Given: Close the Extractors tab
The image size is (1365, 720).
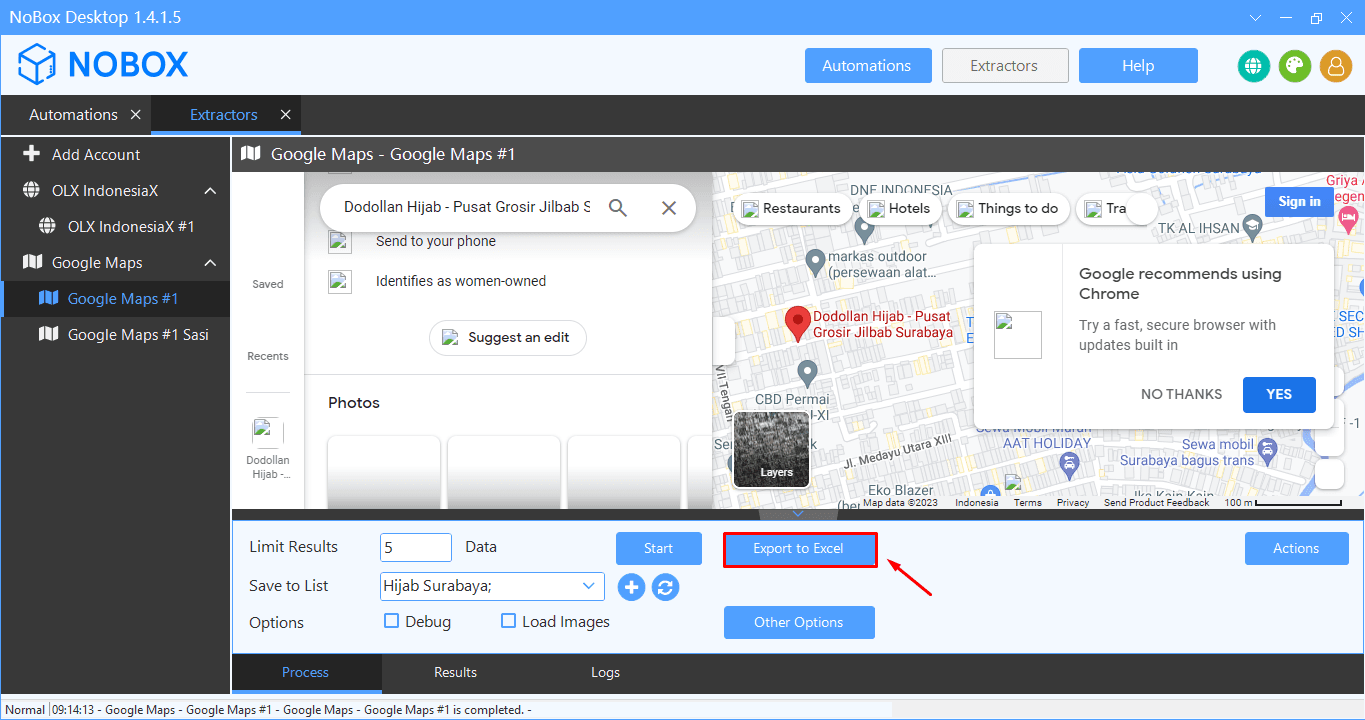Looking at the screenshot, I should click(285, 115).
